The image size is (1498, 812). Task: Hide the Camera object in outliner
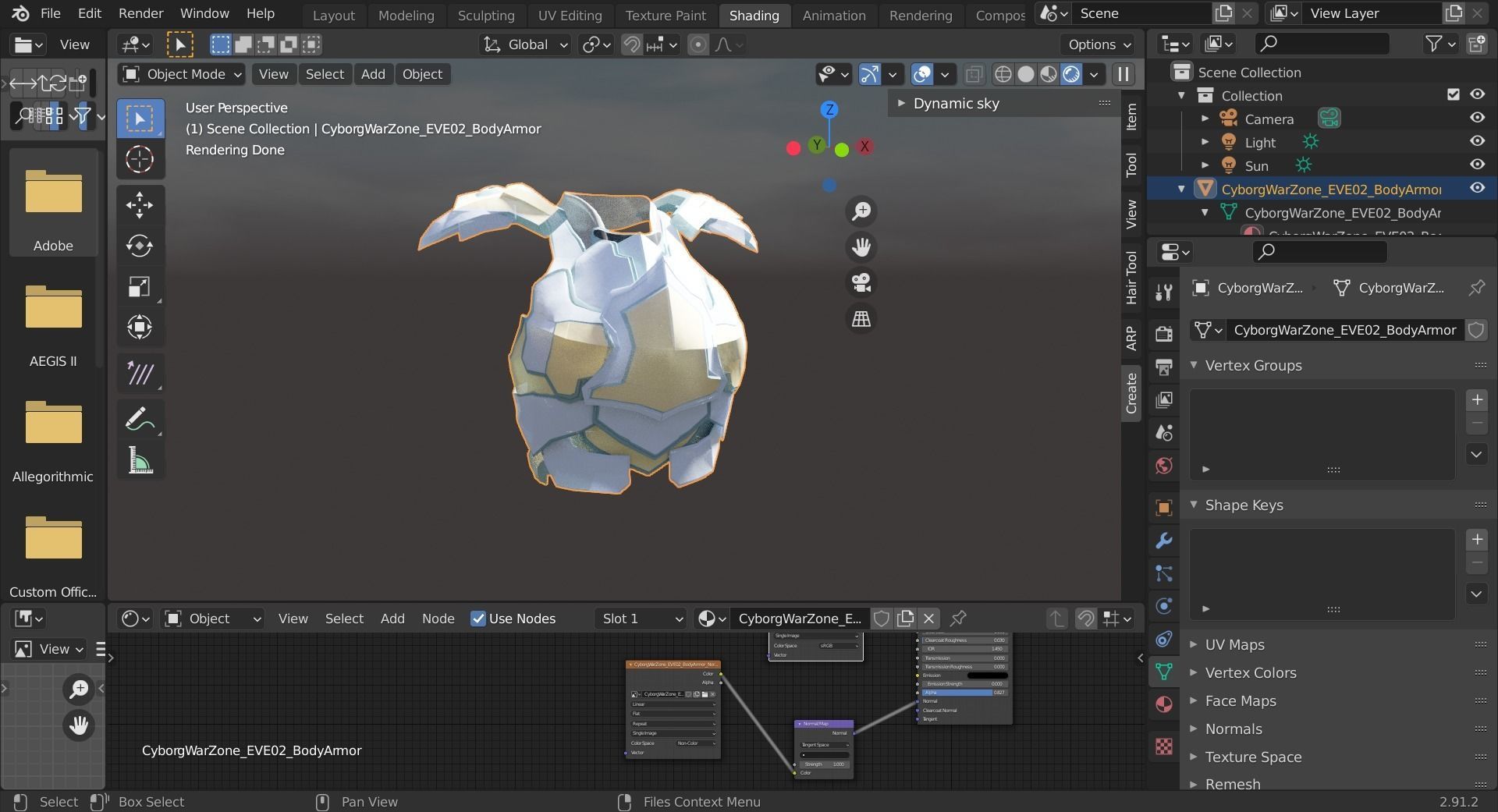(x=1477, y=118)
